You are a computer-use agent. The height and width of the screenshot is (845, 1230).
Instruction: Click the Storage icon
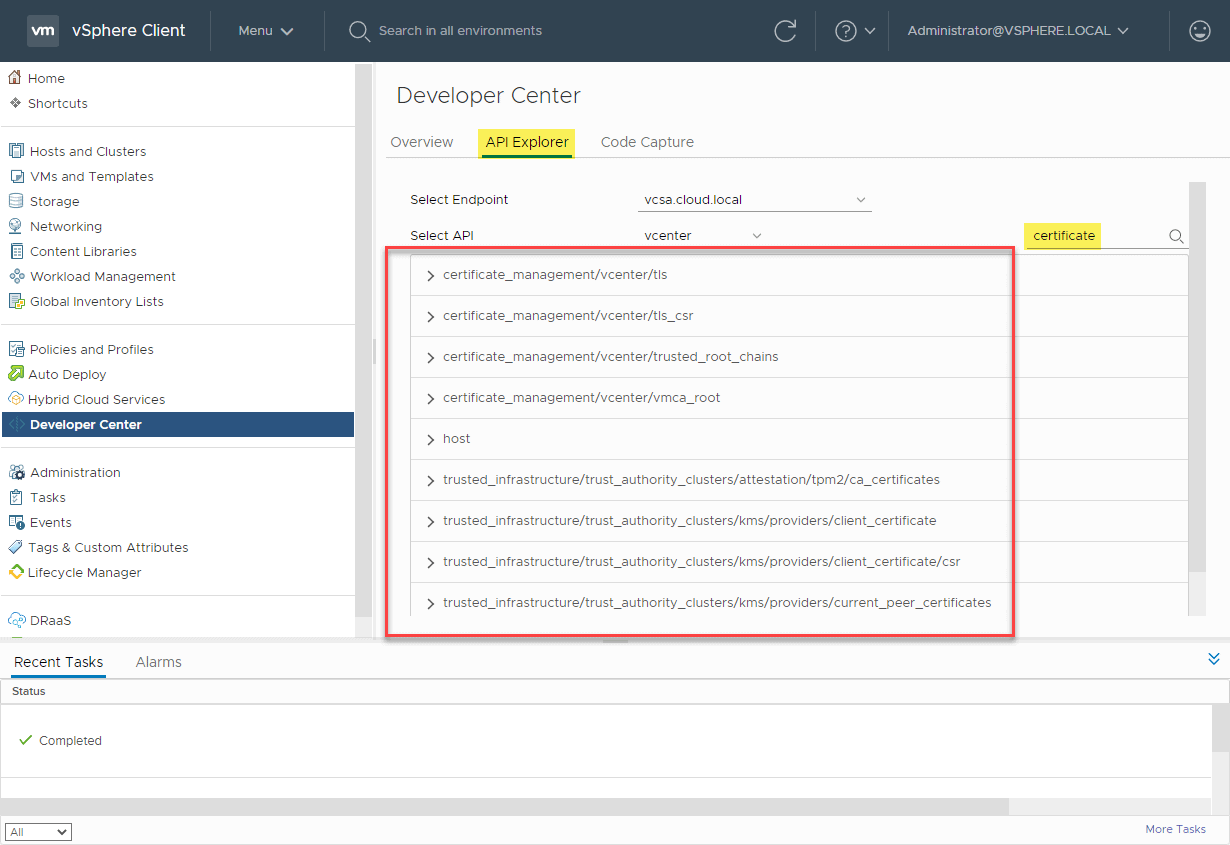[x=16, y=201]
